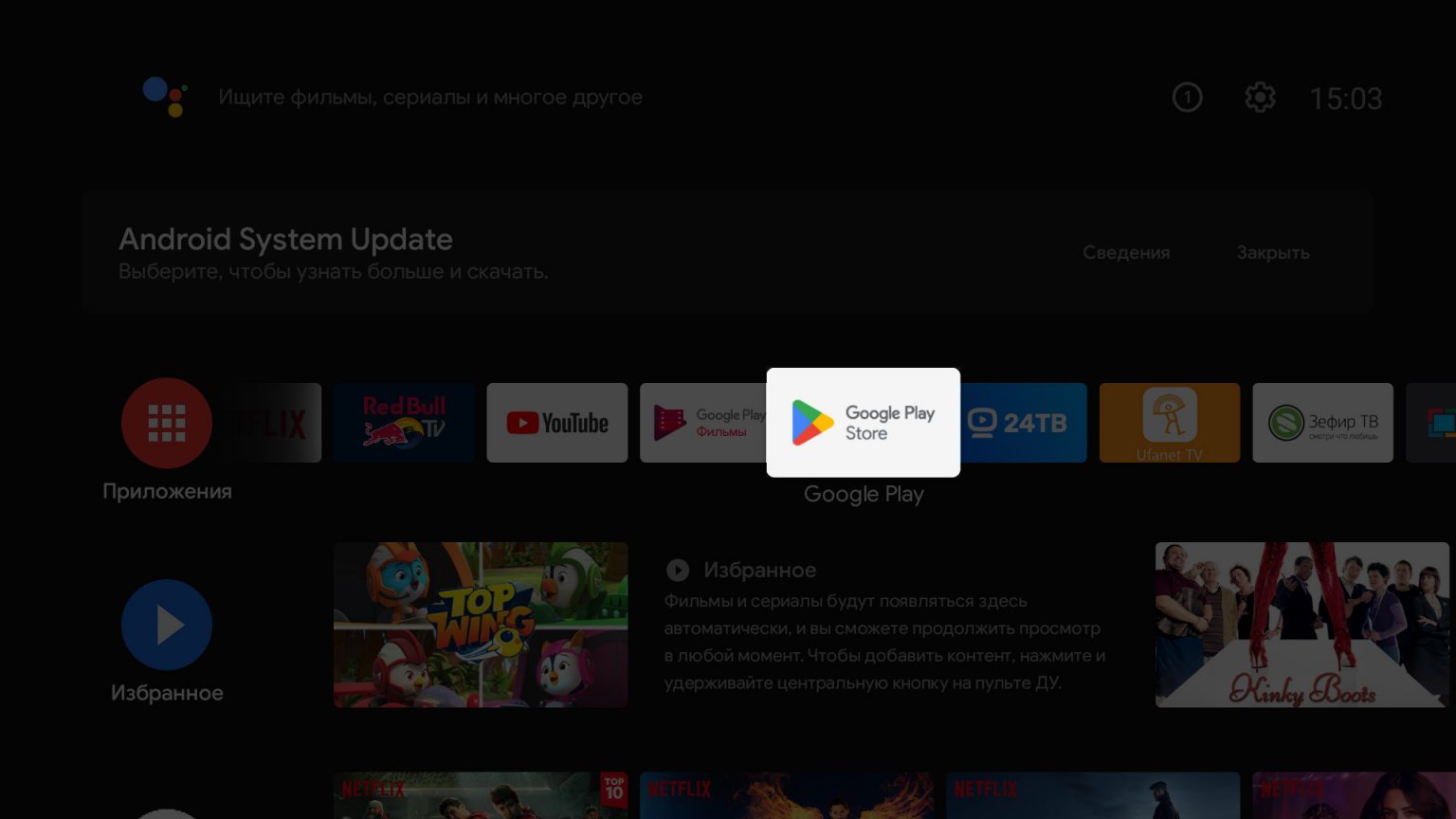
Task: Launch the YouTube app tile
Action: tap(557, 423)
